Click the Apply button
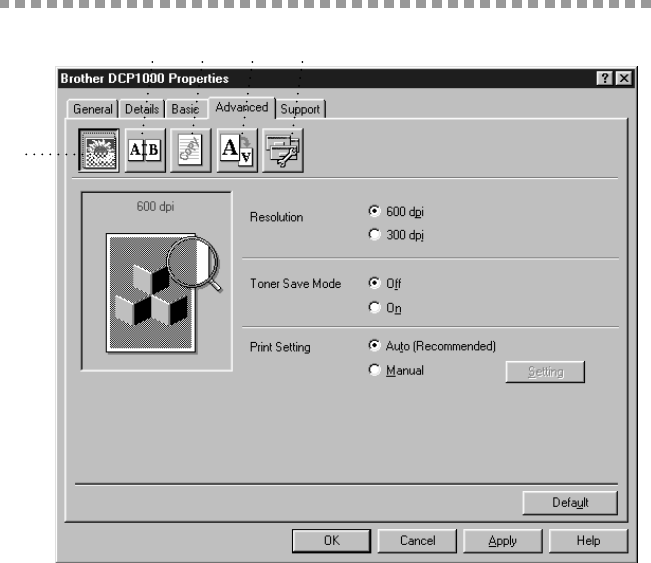The height and width of the screenshot is (563, 651). pyautogui.click(x=503, y=541)
